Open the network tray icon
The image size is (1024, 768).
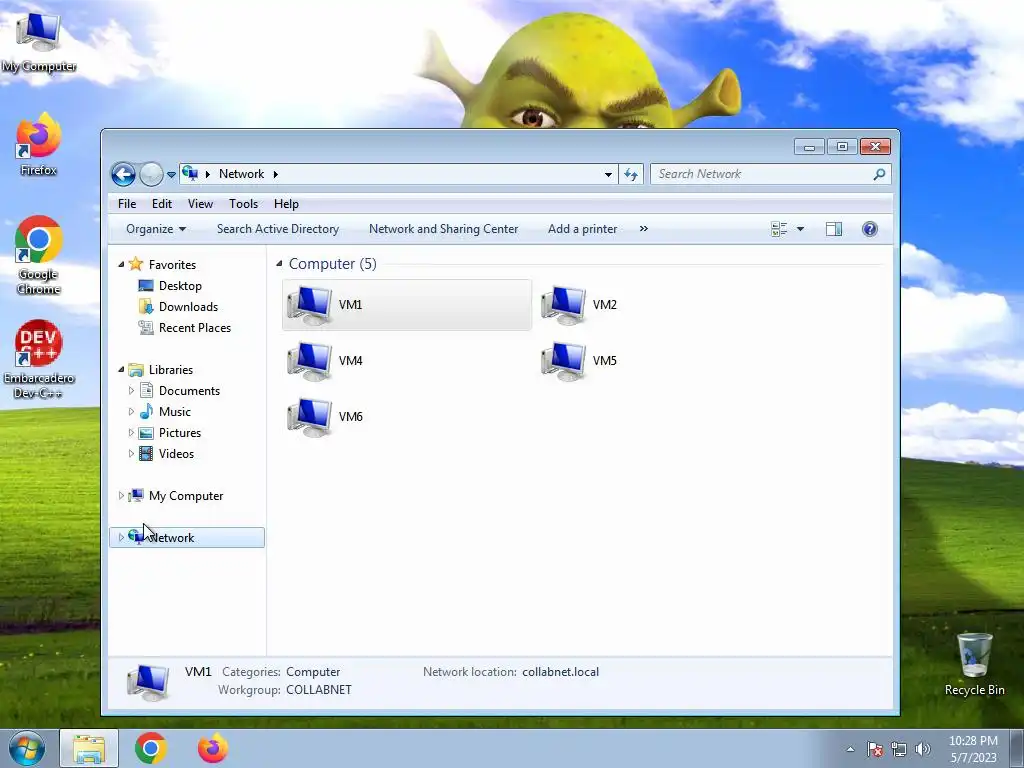[899, 749]
